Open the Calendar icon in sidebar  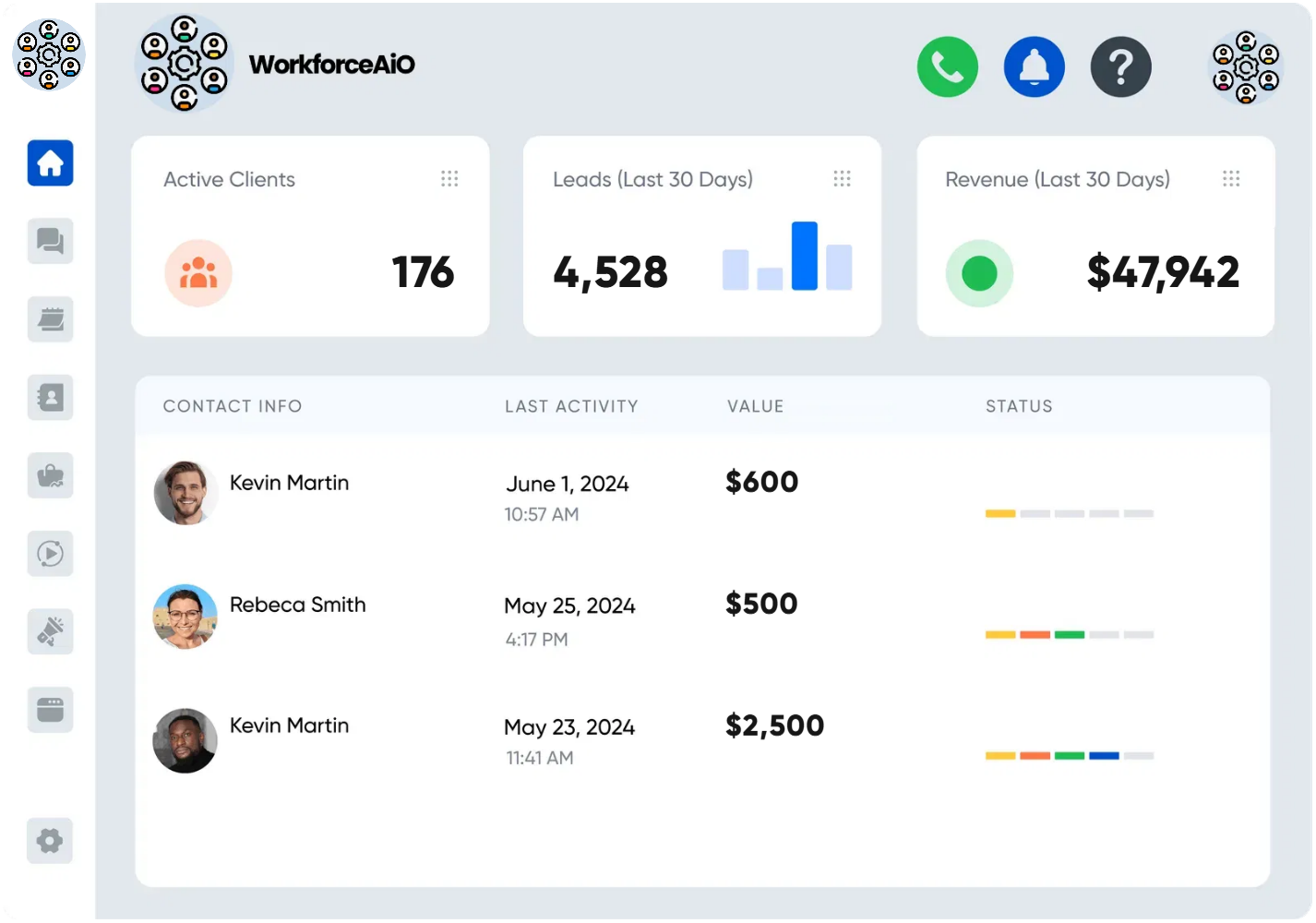pyautogui.click(x=50, y=319)
